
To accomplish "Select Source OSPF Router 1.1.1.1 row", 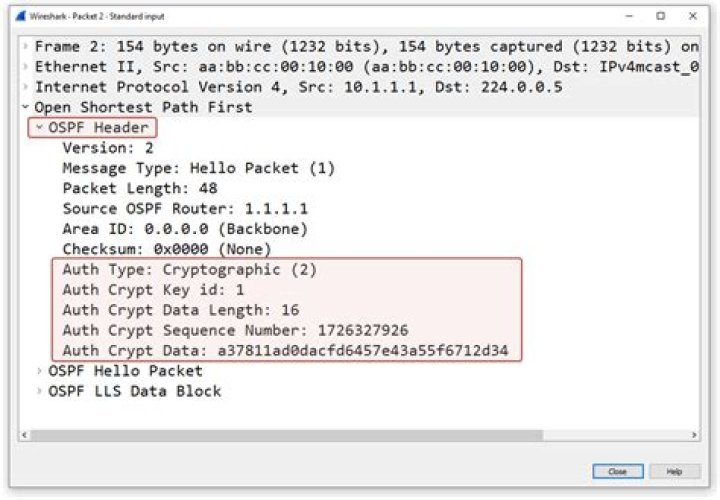I will point(185,209).
